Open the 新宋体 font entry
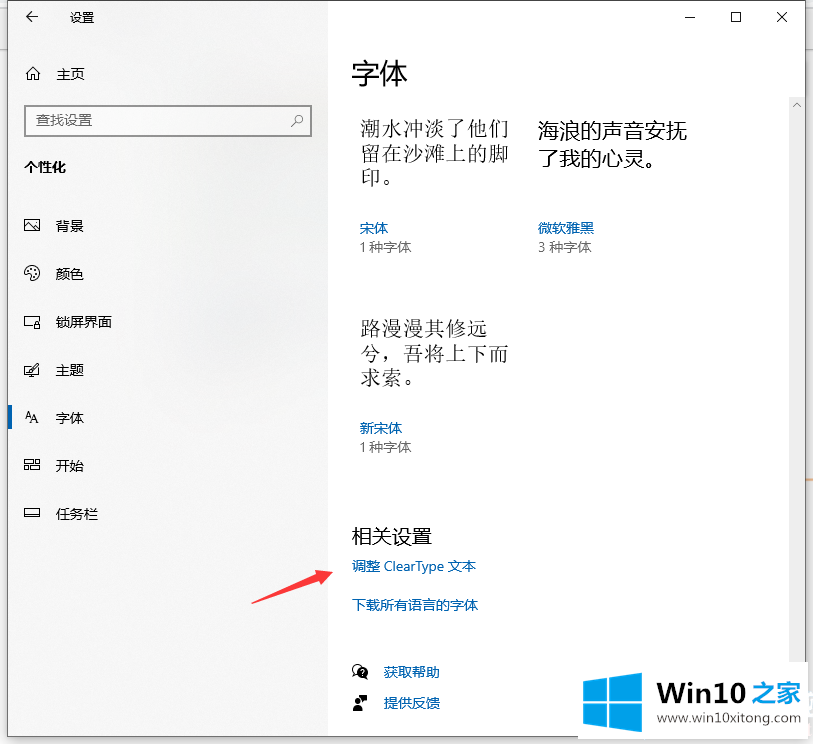 tap(381, 428)
